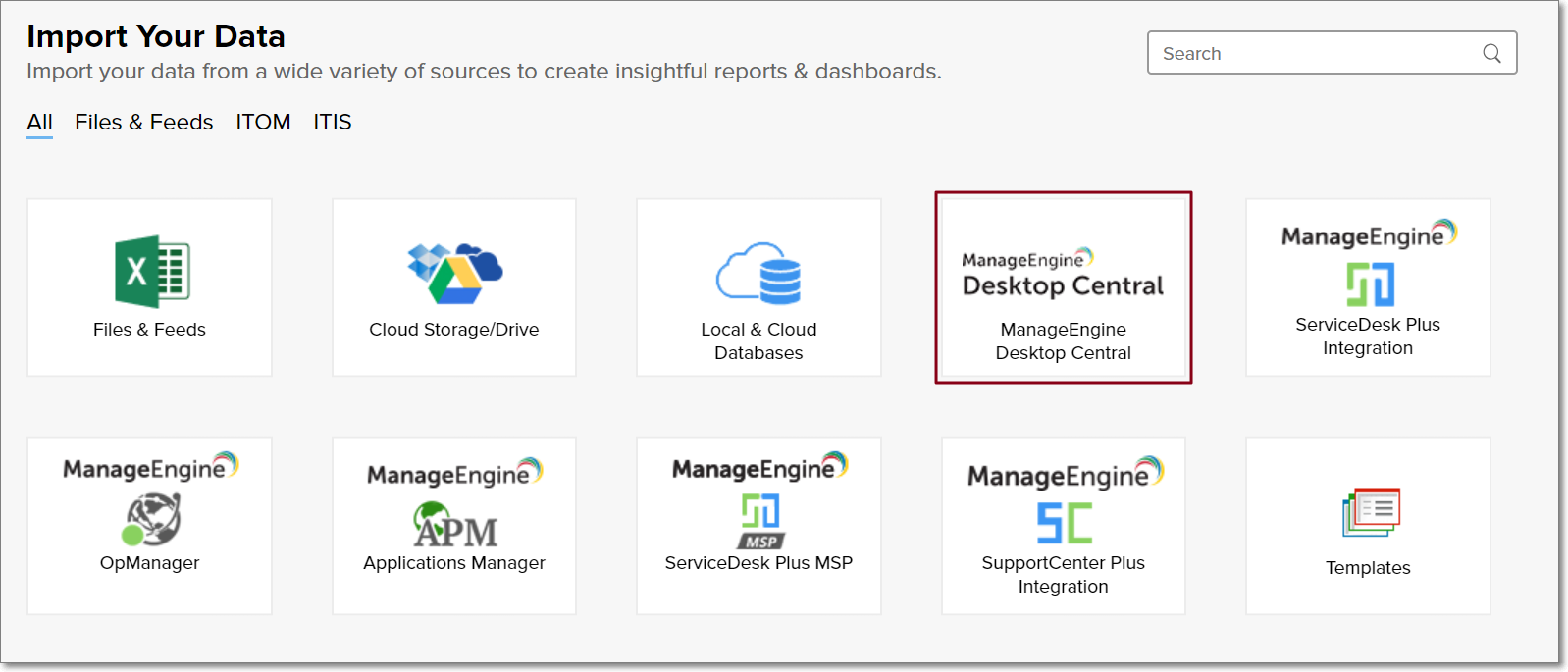The height and width of the screenshot is (672, 1568).
Task: Click the 'OpManager' label
Action: 149,563
